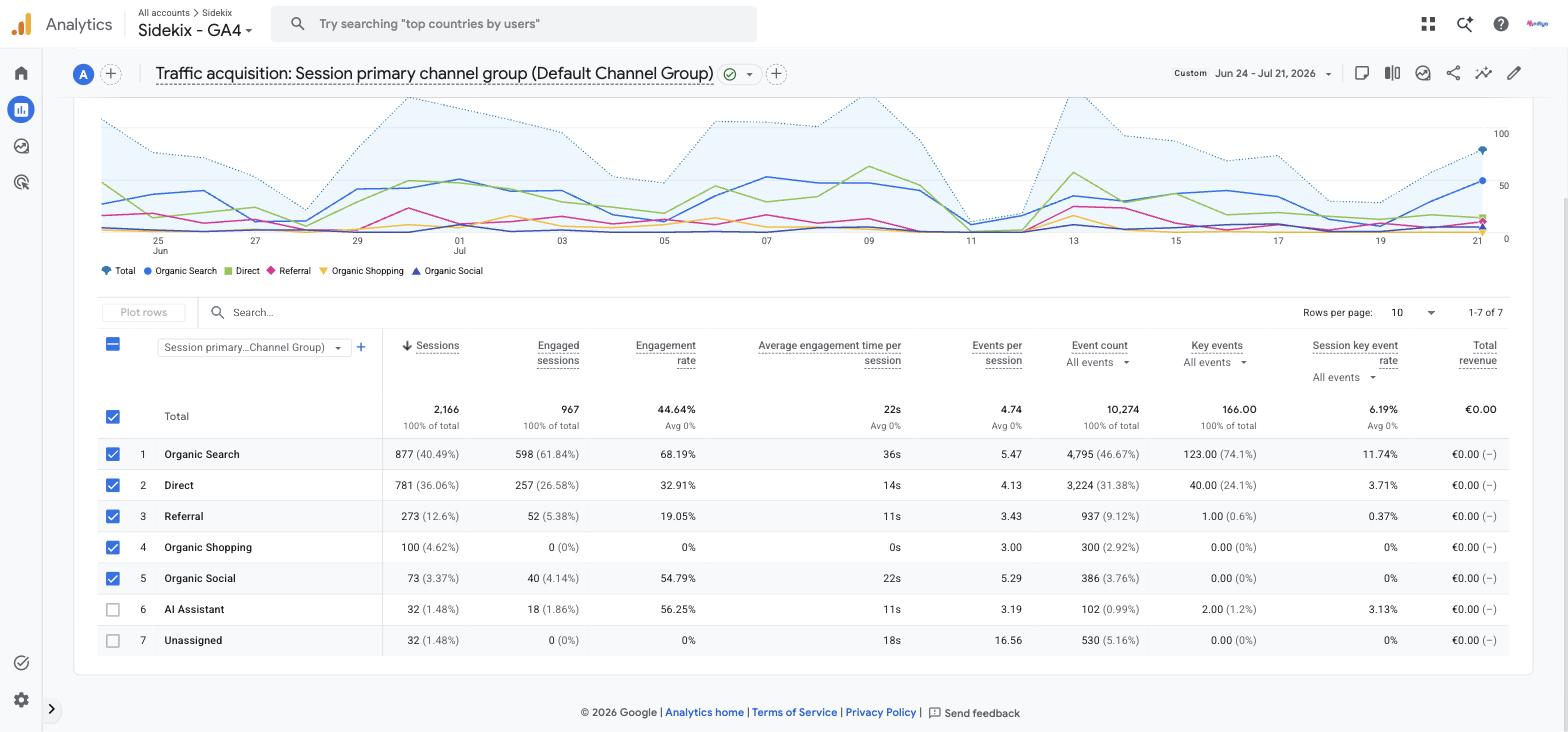Check the Unassigned row checkbox
The image size is (1568, 732).
(113, 641)
